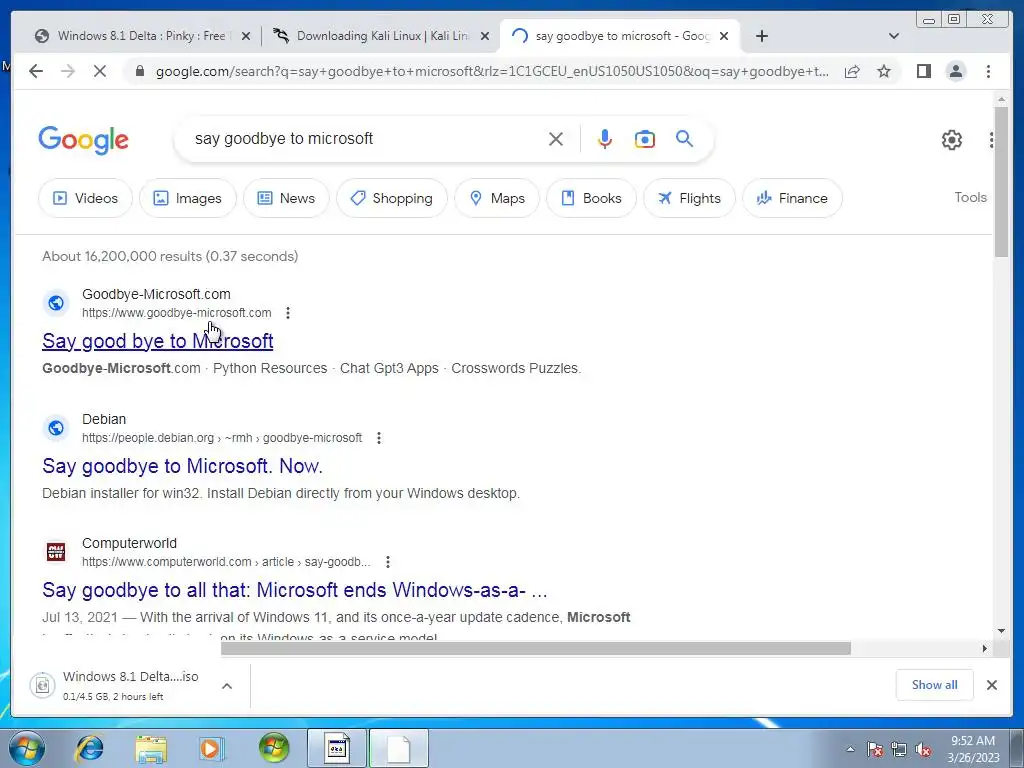Open the Action Center flag icon

(x=874, y=750)
